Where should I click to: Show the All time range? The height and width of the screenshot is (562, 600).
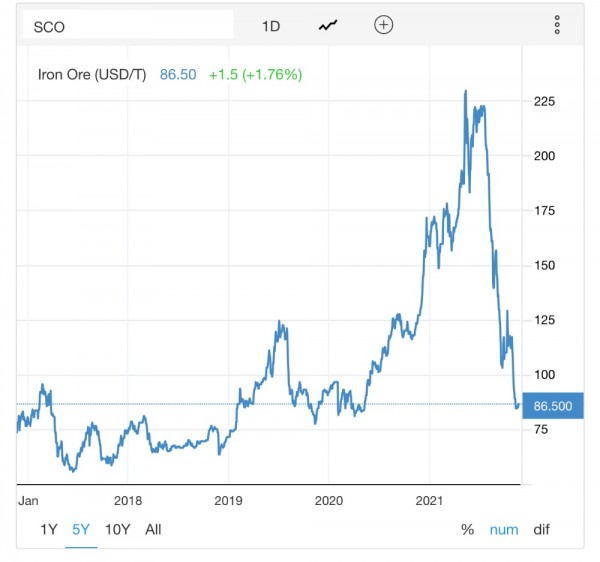(153, 530)
